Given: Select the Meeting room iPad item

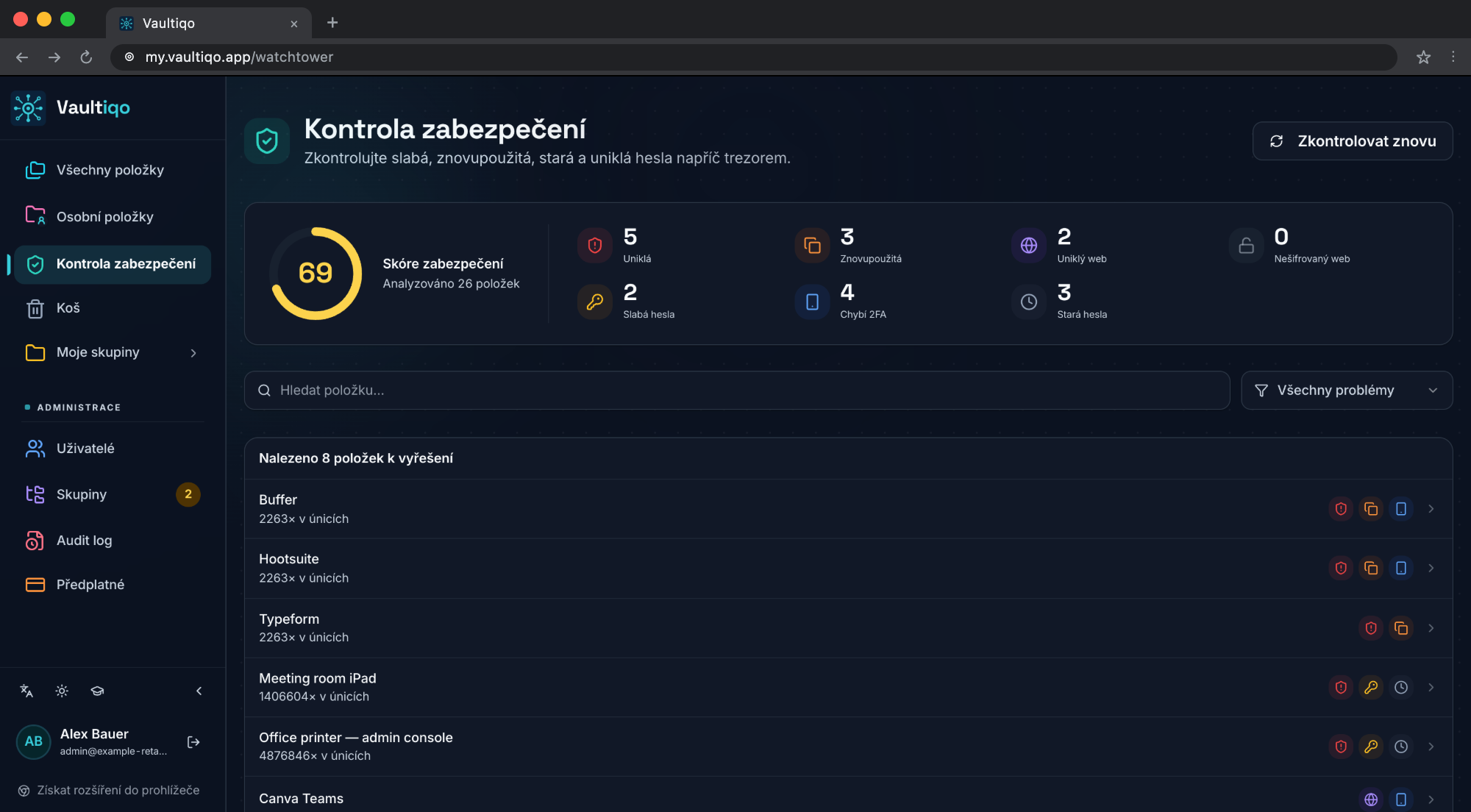Looking at the screenshot, I should click(848, 688).
